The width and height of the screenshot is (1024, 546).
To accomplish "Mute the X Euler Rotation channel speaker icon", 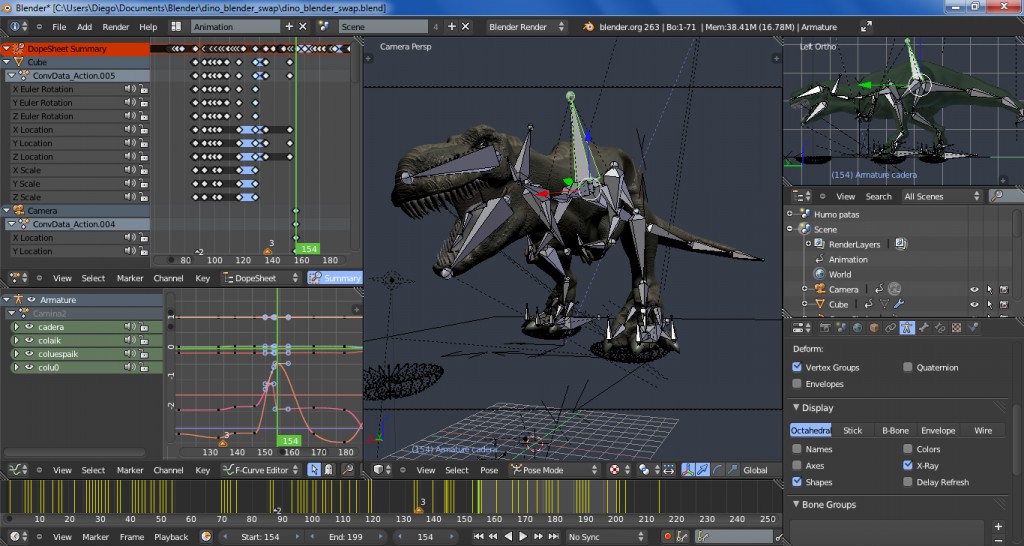I will pos(131,89).
